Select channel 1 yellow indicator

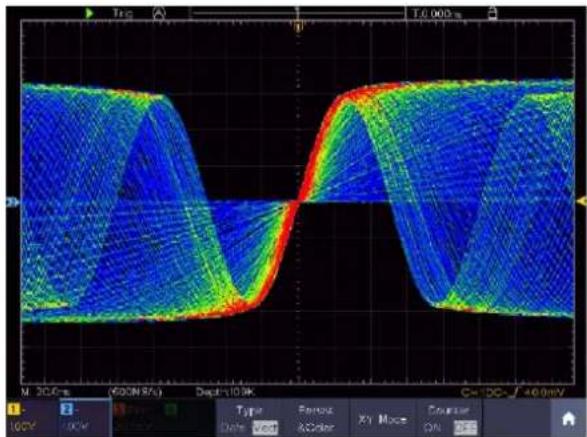(x=14, y=410)
